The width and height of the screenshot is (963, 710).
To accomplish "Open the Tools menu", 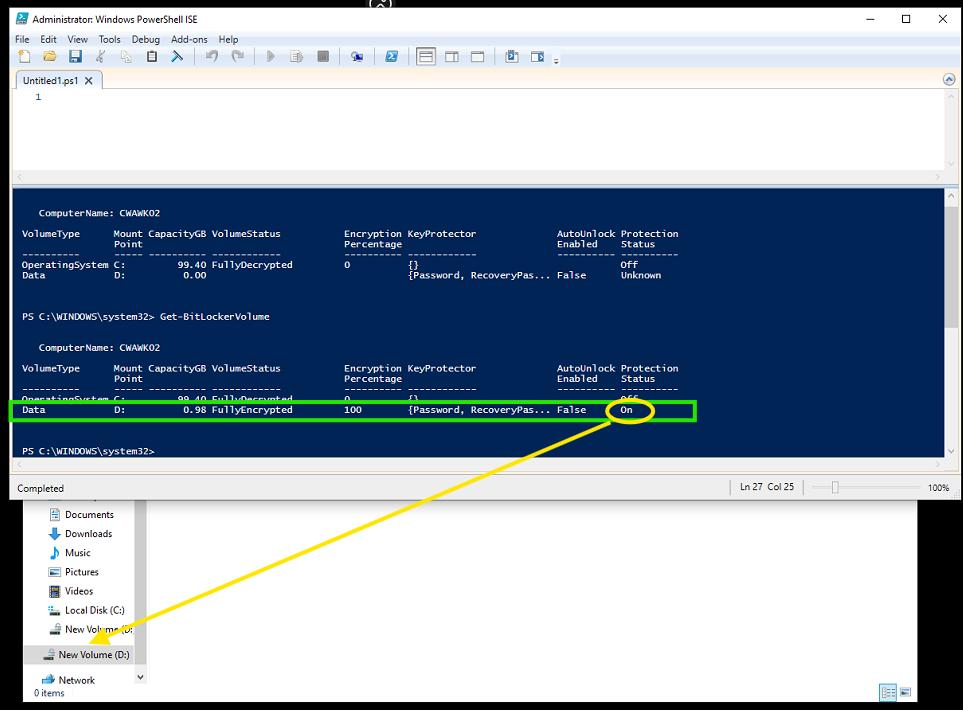I will click(x=109, y=39).
